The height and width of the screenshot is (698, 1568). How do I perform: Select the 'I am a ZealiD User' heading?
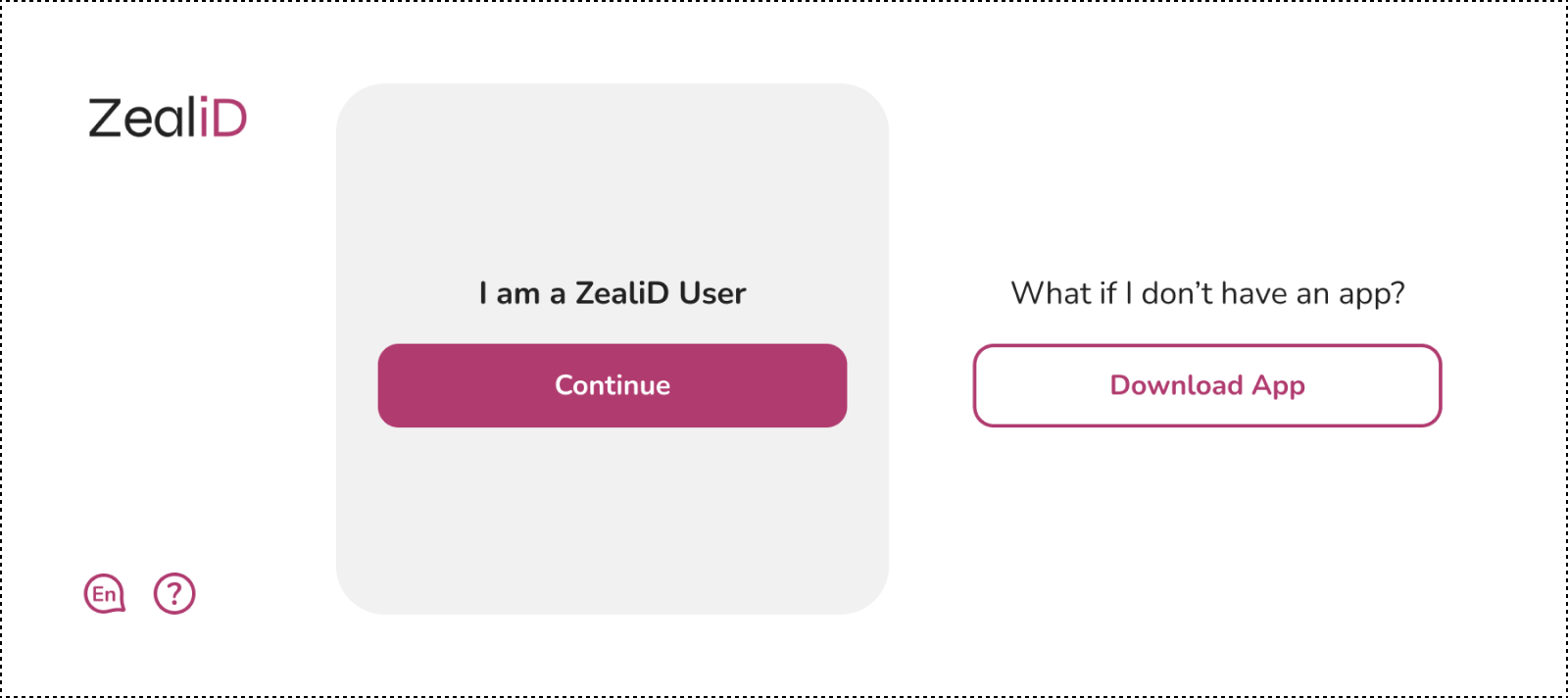click(612, 293)
